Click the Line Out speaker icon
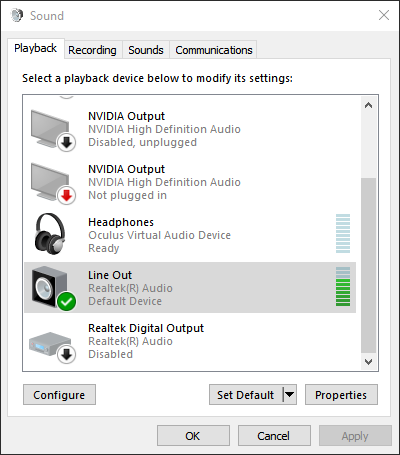 (x=53, y=288)
